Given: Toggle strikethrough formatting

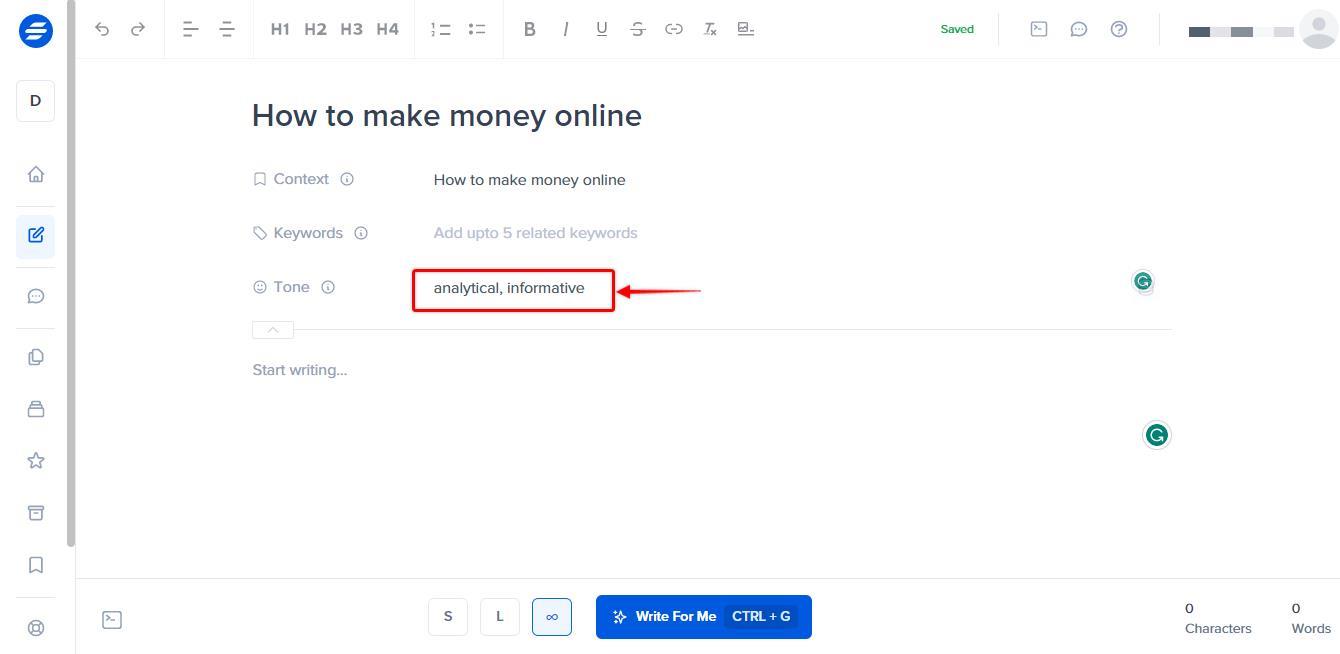Looking at the screenshot, I should click(638, 29).
